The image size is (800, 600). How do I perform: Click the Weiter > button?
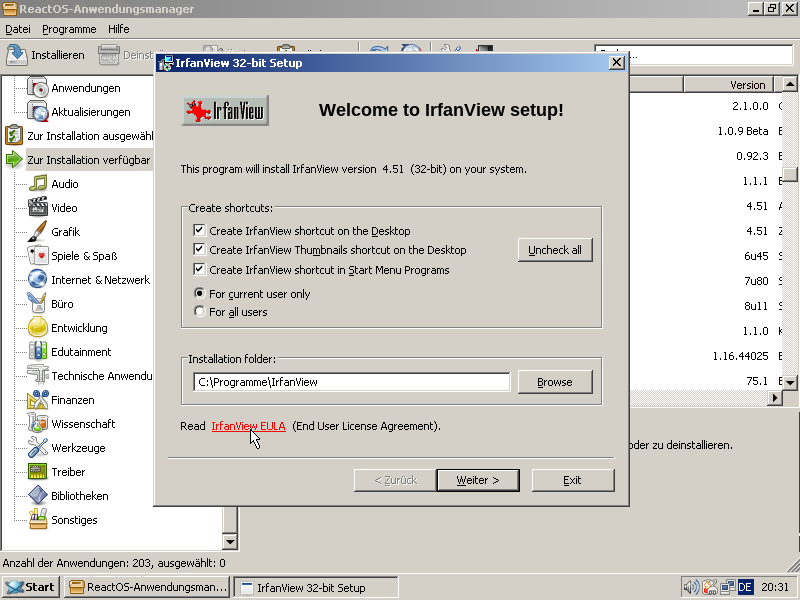tap(478, 480)
